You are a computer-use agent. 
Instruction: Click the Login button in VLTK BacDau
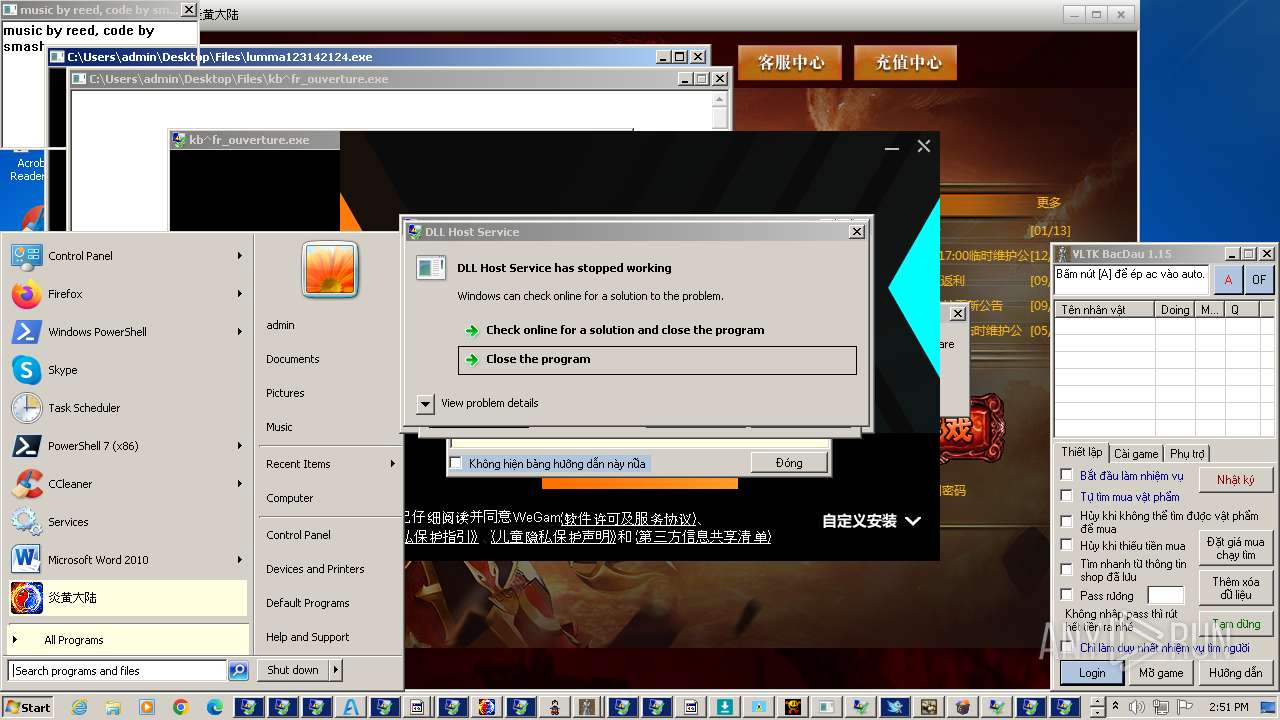pos(1092,673)
